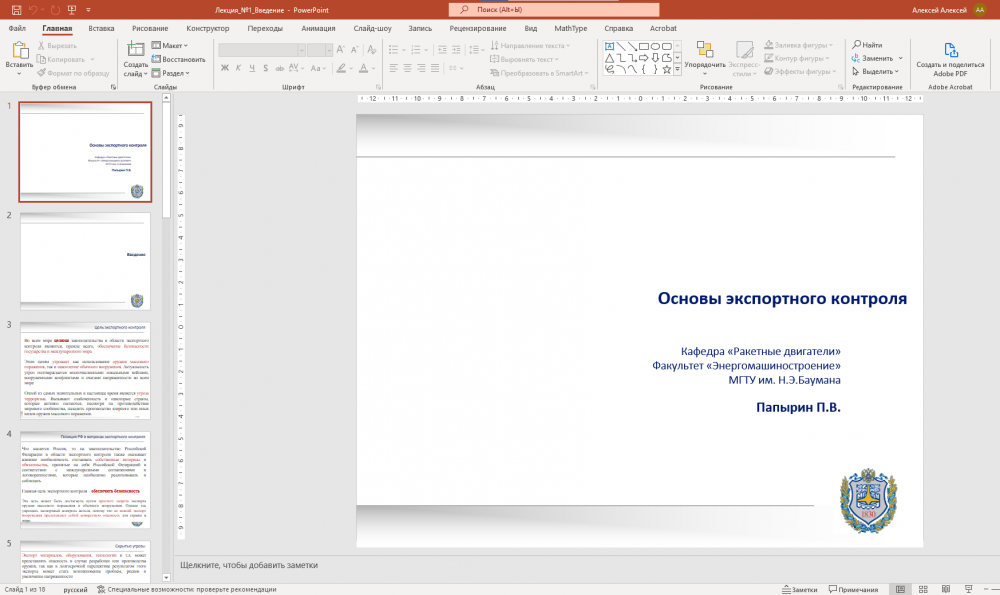Click Find (Найти) magnifier button

(866, 45)
